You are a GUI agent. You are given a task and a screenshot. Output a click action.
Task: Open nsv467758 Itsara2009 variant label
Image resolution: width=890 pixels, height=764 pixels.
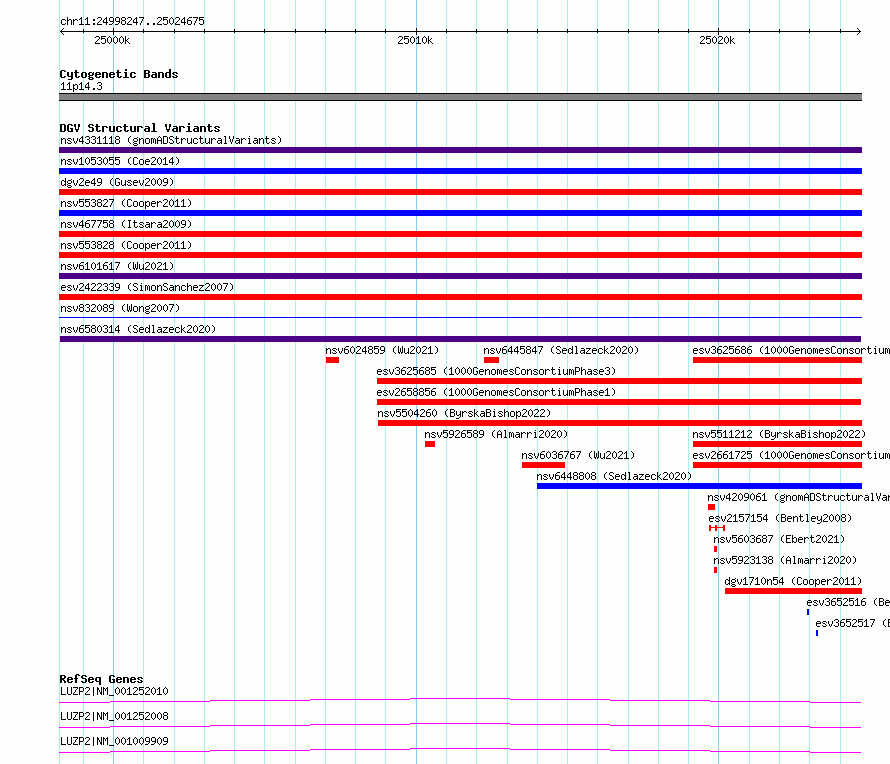(126, 224)
